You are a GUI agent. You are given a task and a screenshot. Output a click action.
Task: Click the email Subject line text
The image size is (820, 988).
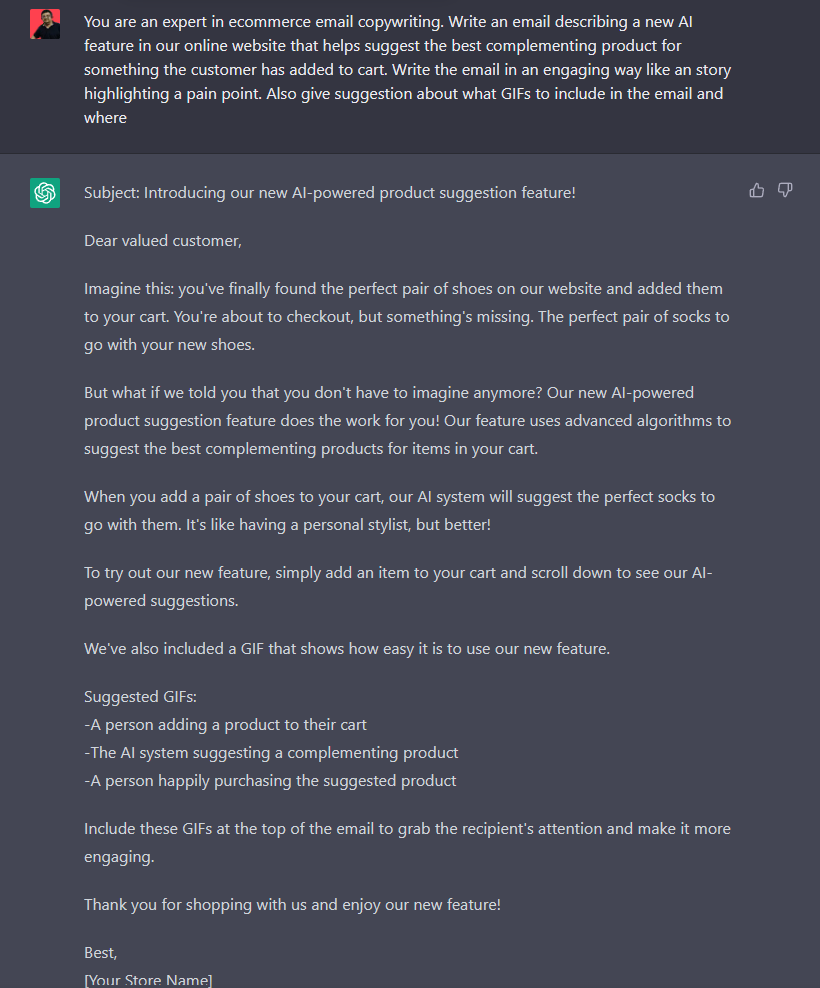[330, 192]
